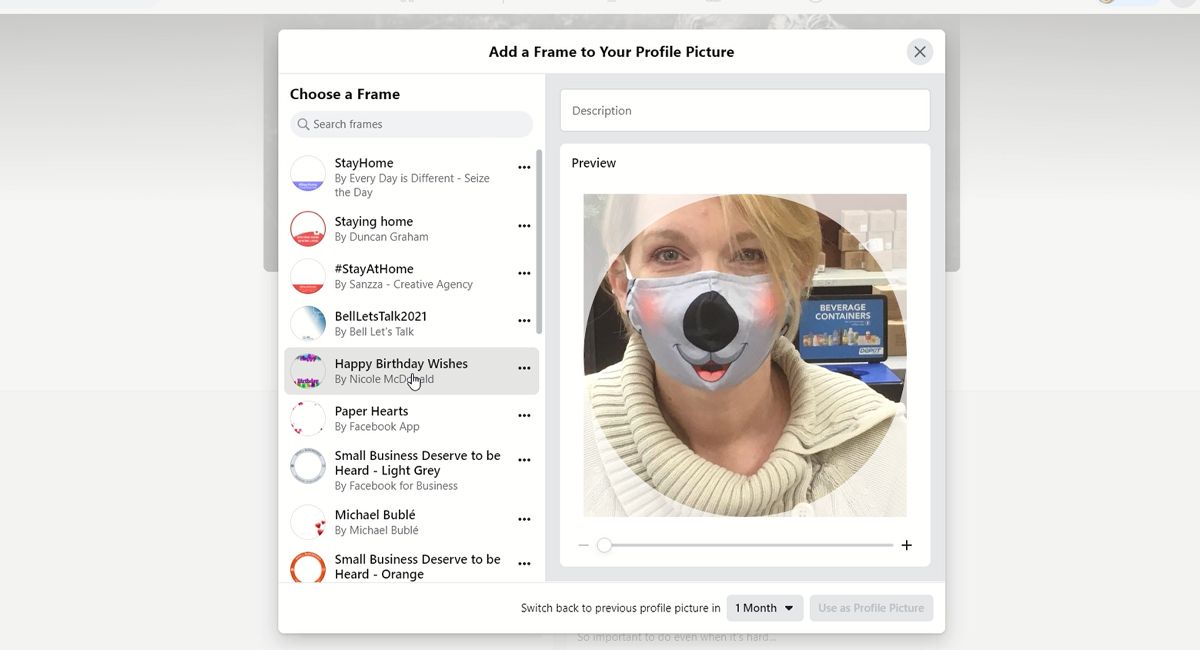This screenshot has width=1200, height=650.
Task: Select the Michael Bublé frame thumbnail
Action: click(x=308, y=522)
